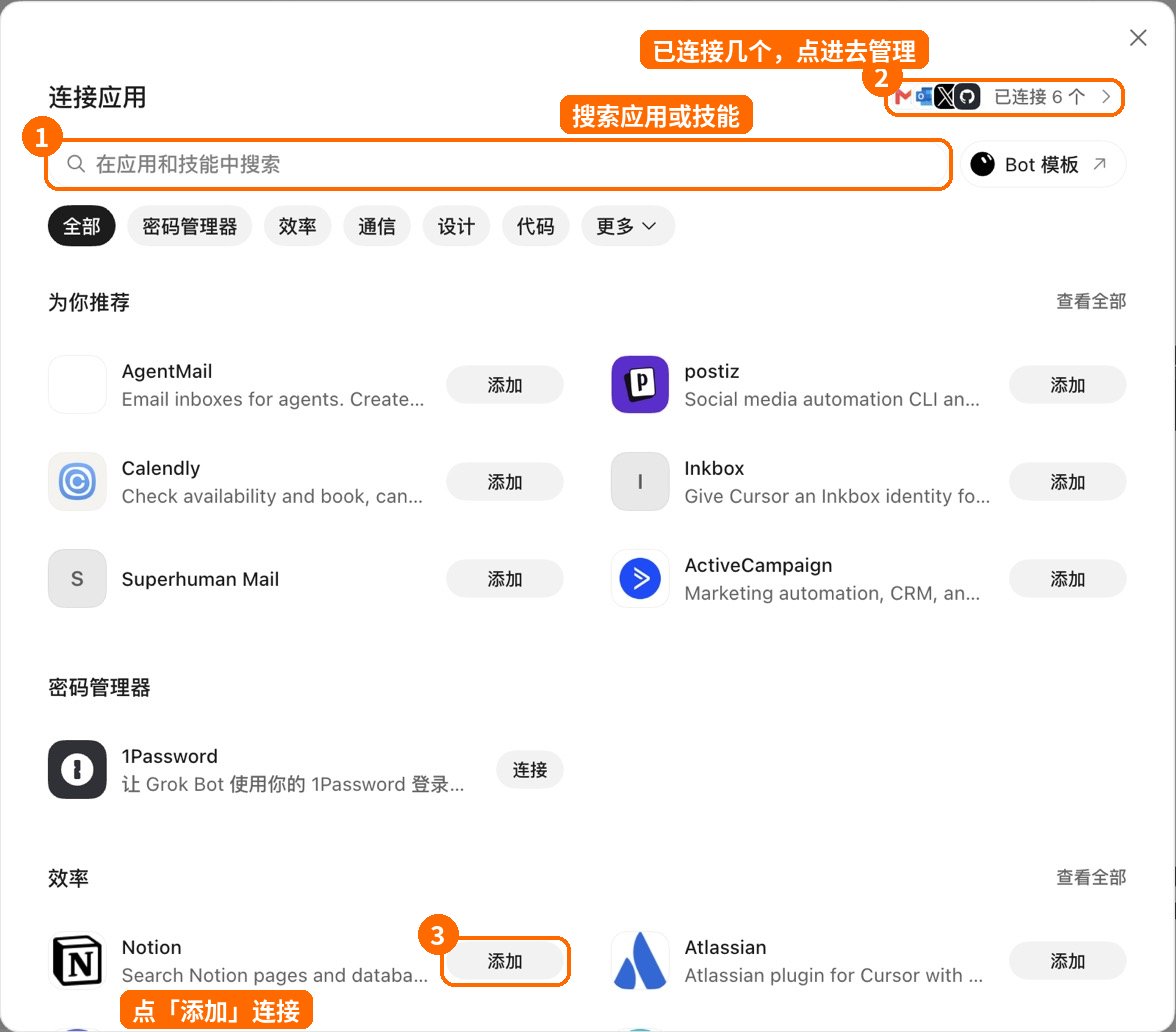Close the 连接应用 dialog
This screenshot has height=1032, width=1176.
pyautogui.click(x=1138, y=38)
